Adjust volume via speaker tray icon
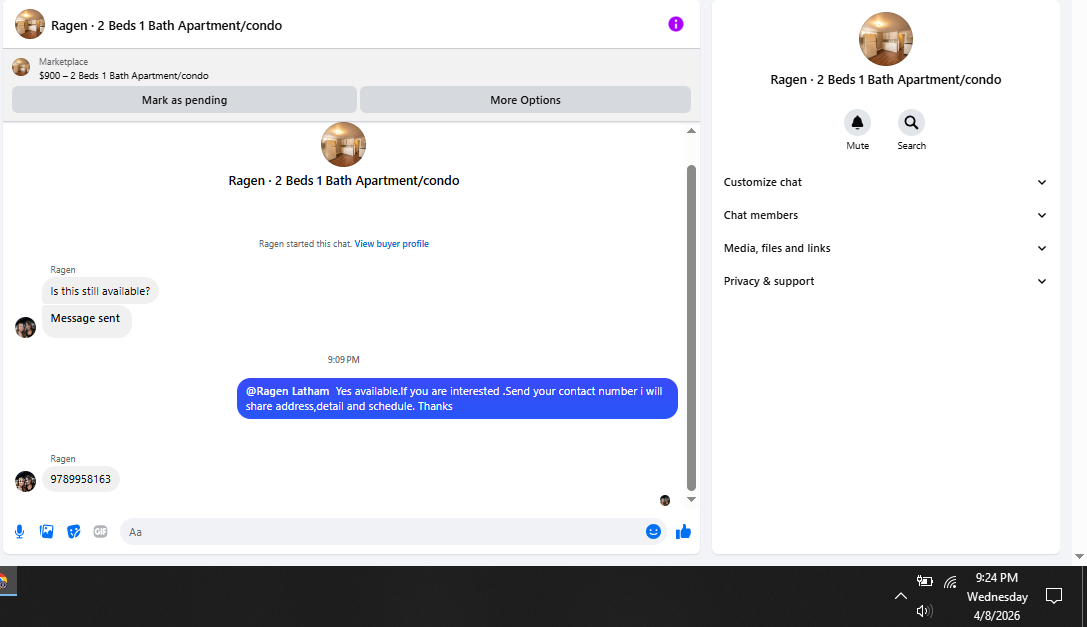 pyautogui.click(x=924, y=611)
